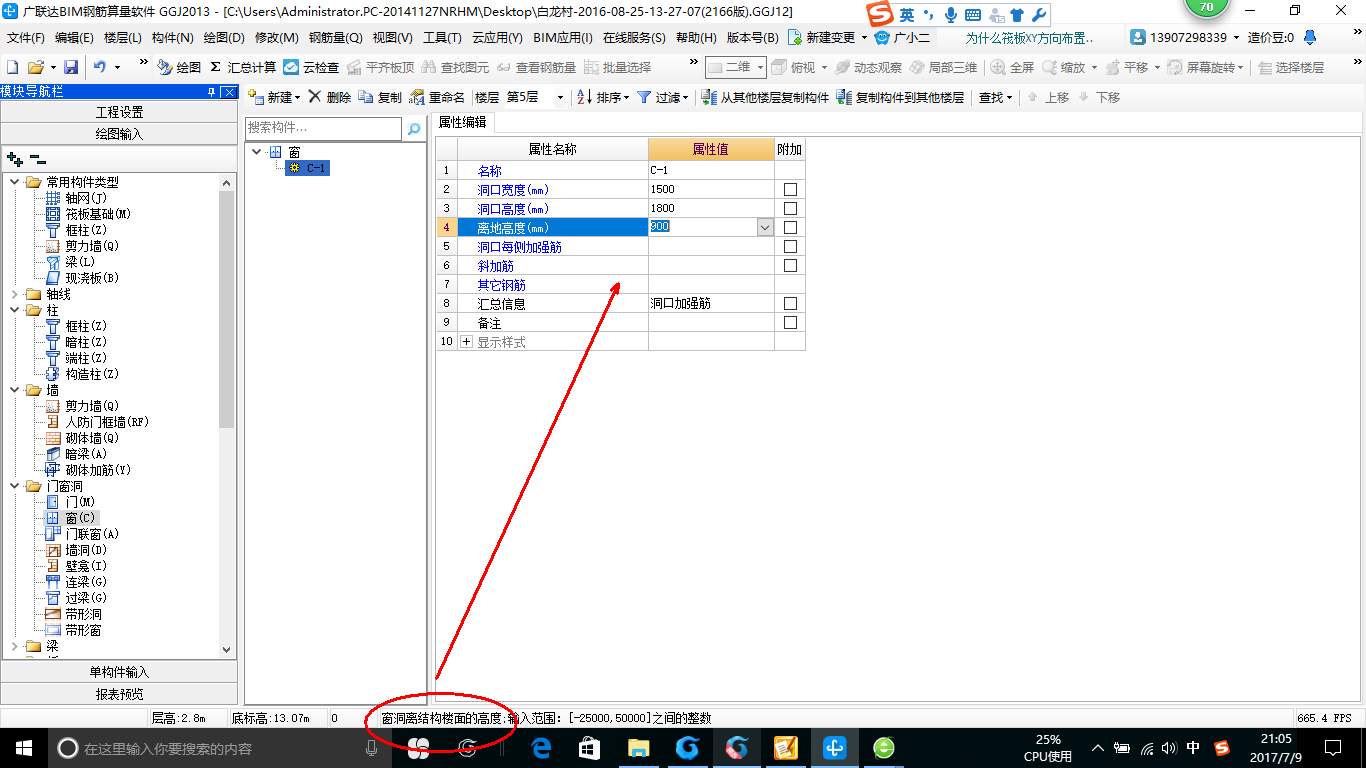Open Edge browser from taskbar
The height and width of the screenshot is (768, 1366).
tap(541, 748)
